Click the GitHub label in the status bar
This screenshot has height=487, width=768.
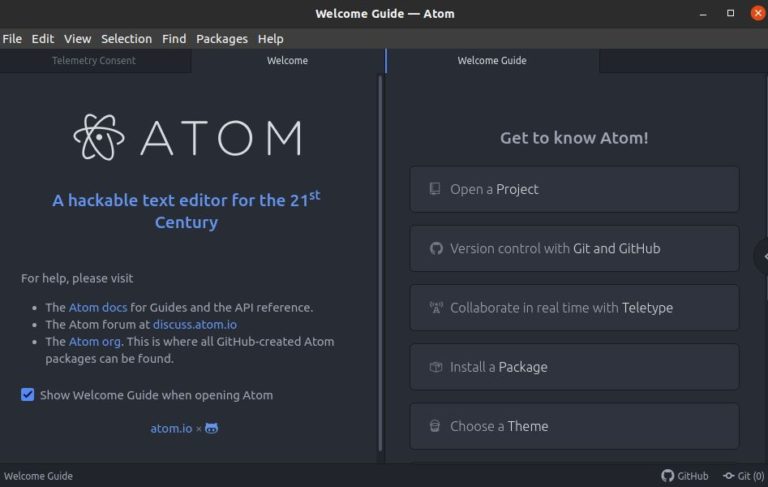693,476
